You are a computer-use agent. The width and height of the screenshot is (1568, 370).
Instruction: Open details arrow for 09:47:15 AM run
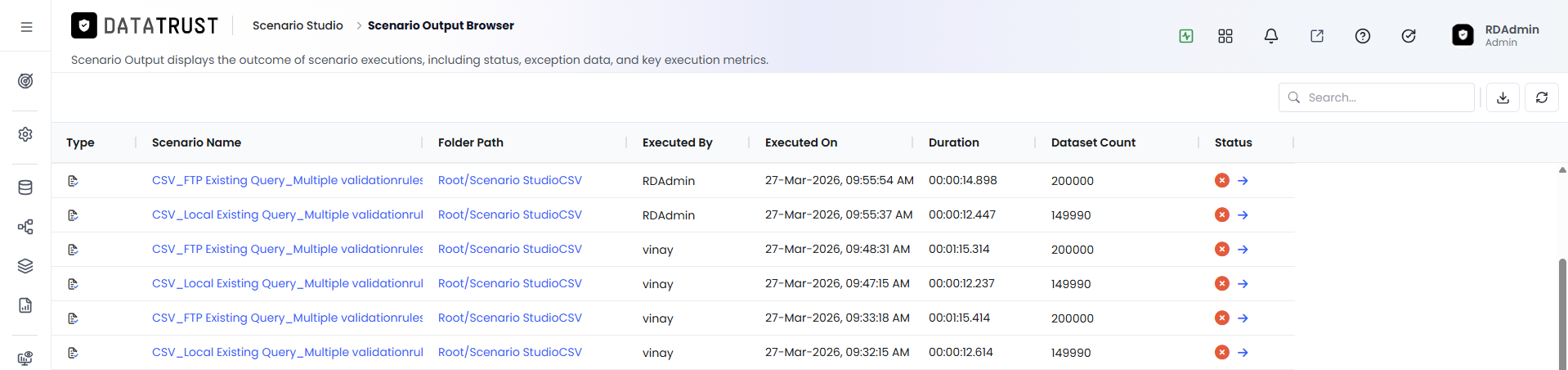1243,284
